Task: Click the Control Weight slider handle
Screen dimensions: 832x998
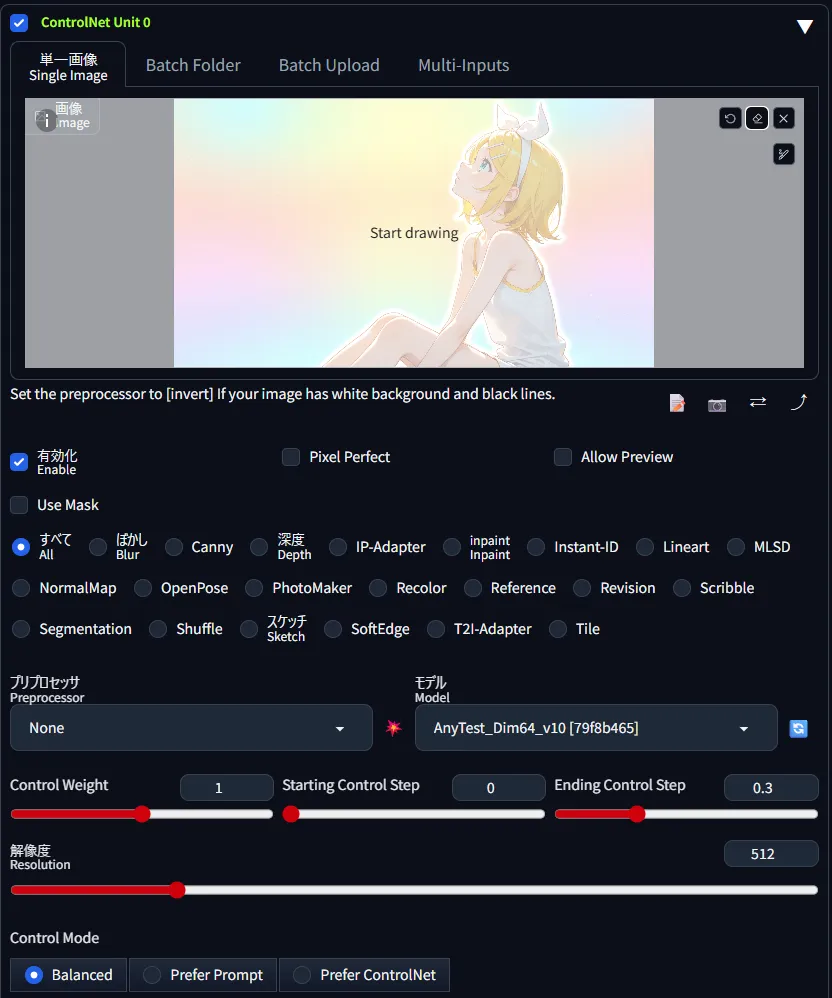Action: coord(142,814)
